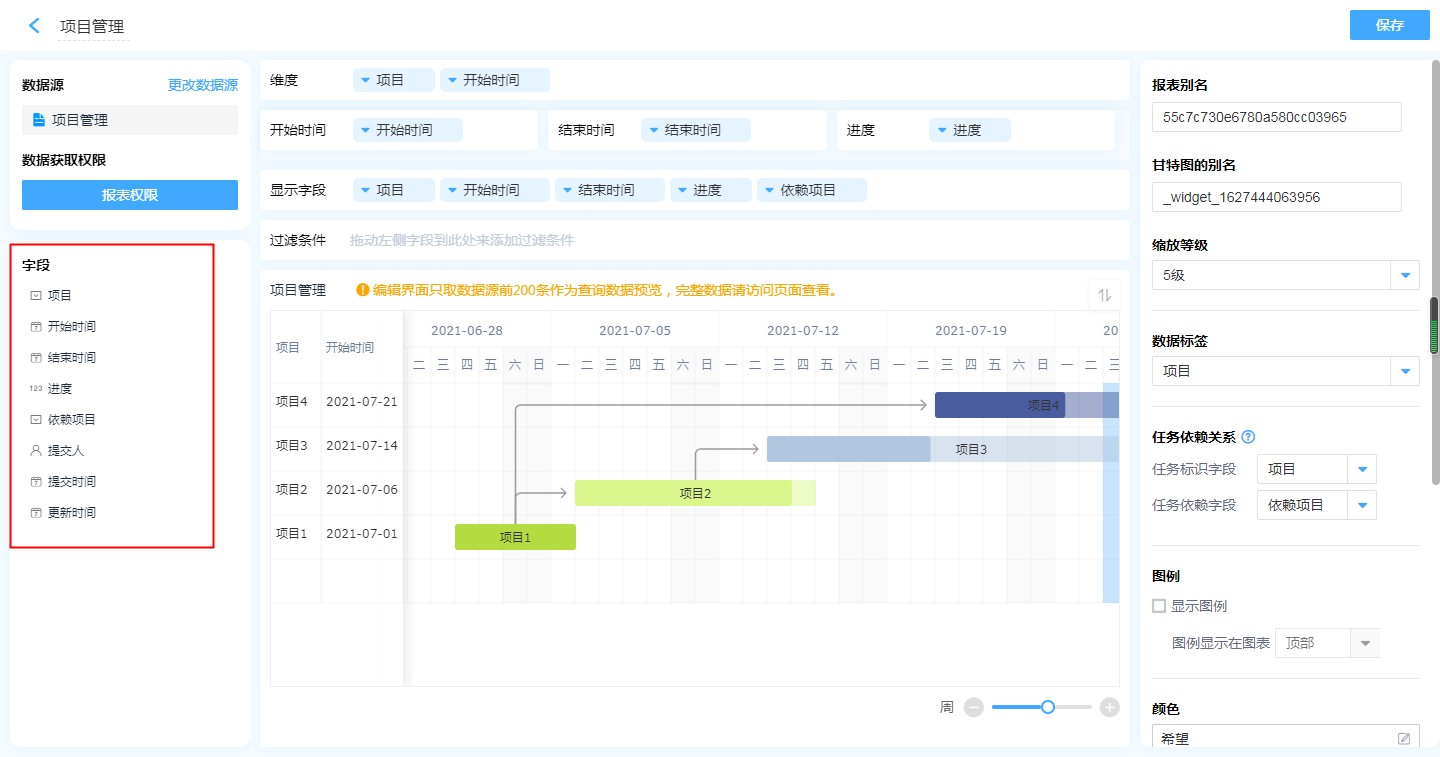Image resolution: width=1440 pixels, height=757 pixels.
Task: Click help icon beside 任务依赖关系
Action: coord(1248,437)
